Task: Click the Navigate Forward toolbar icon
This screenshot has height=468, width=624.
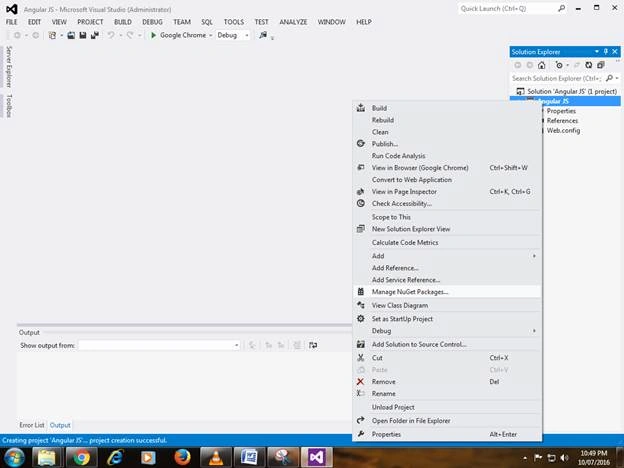Action: tap(35, 35)
